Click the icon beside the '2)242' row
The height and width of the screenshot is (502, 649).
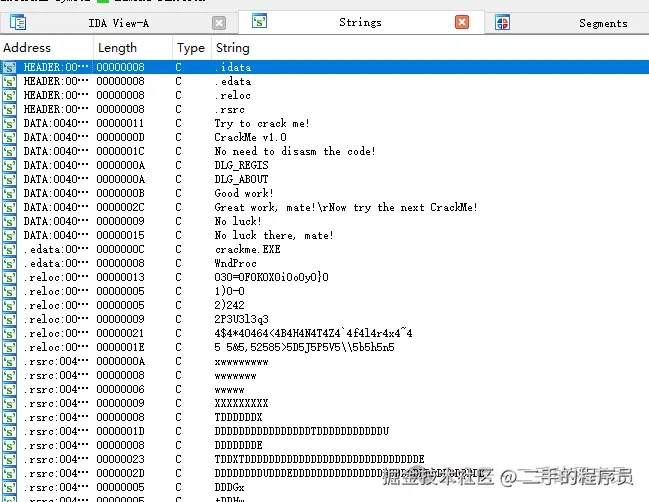(10, 305)
